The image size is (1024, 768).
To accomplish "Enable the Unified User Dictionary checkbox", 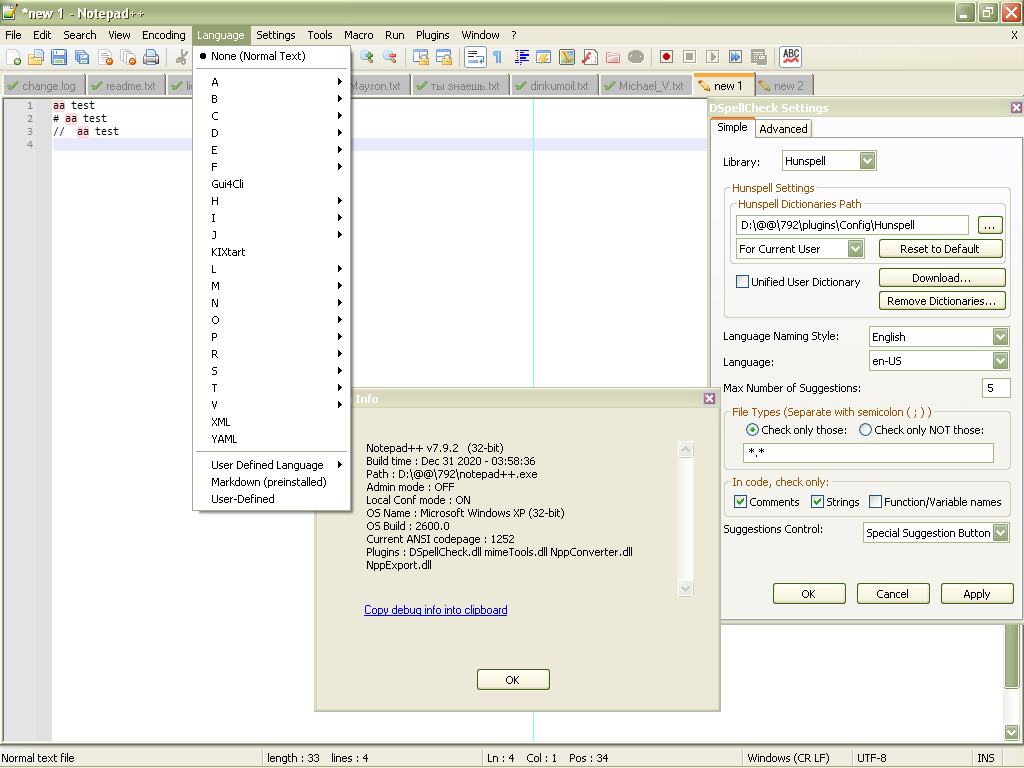I will tap(743, 281).
